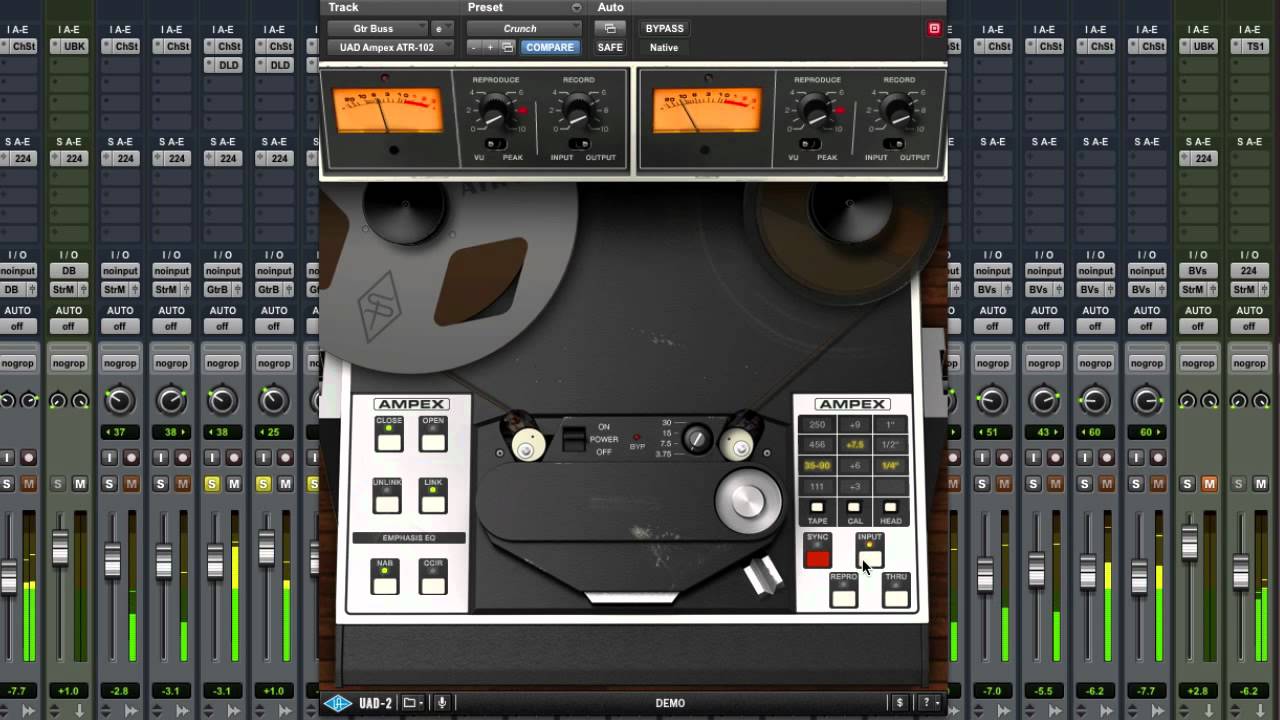Click fader on strip with -7.0 level
The image size is (1280, 720).
point(985,575)
